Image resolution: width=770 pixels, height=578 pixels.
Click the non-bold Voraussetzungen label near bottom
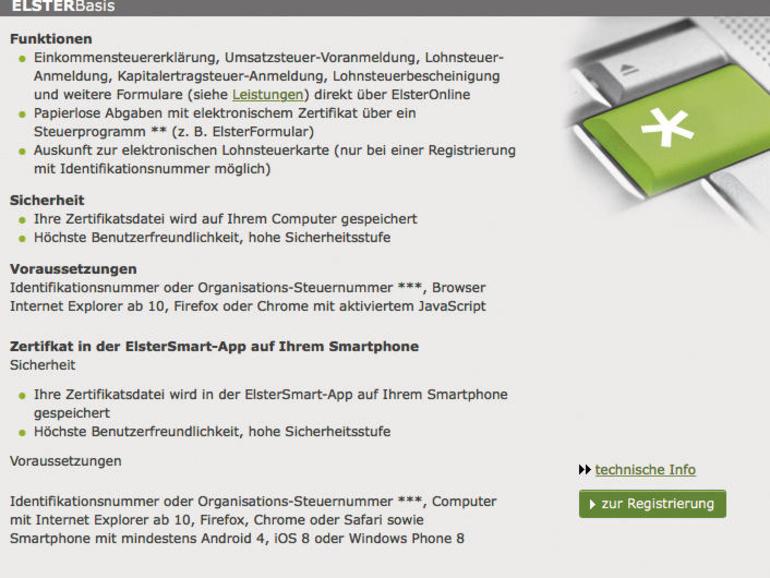click(x=65, y=461)
